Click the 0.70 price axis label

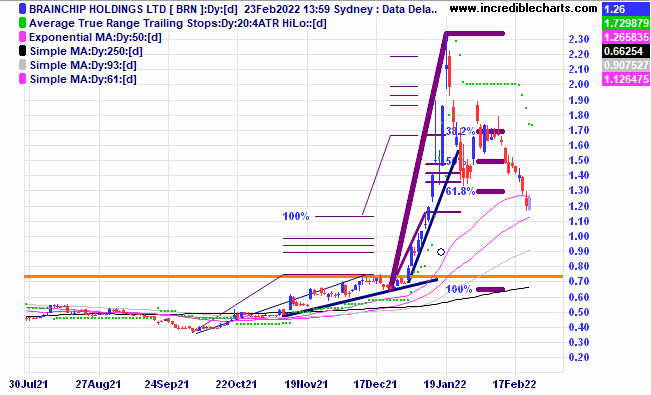tap(579, 281)
